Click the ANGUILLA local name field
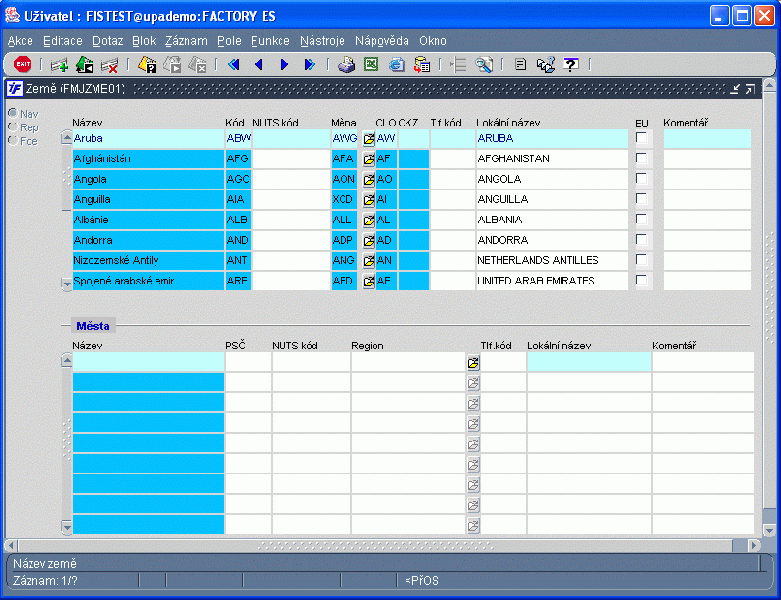 [x=551, y=200]
